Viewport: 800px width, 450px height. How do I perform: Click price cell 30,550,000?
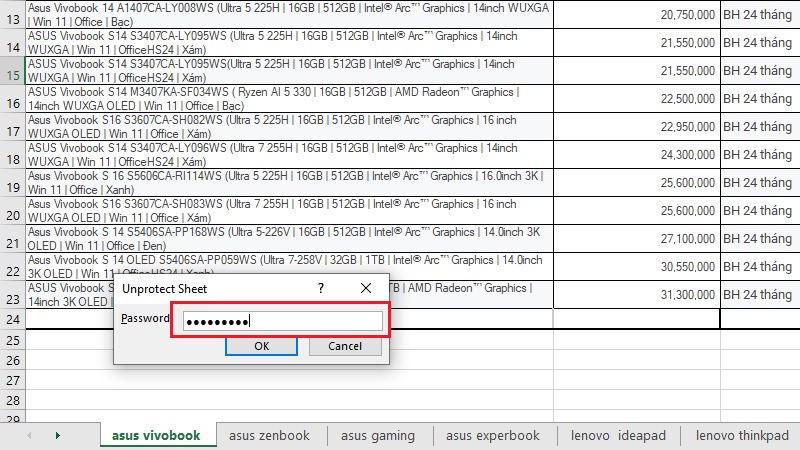click(x=637, y=267)
